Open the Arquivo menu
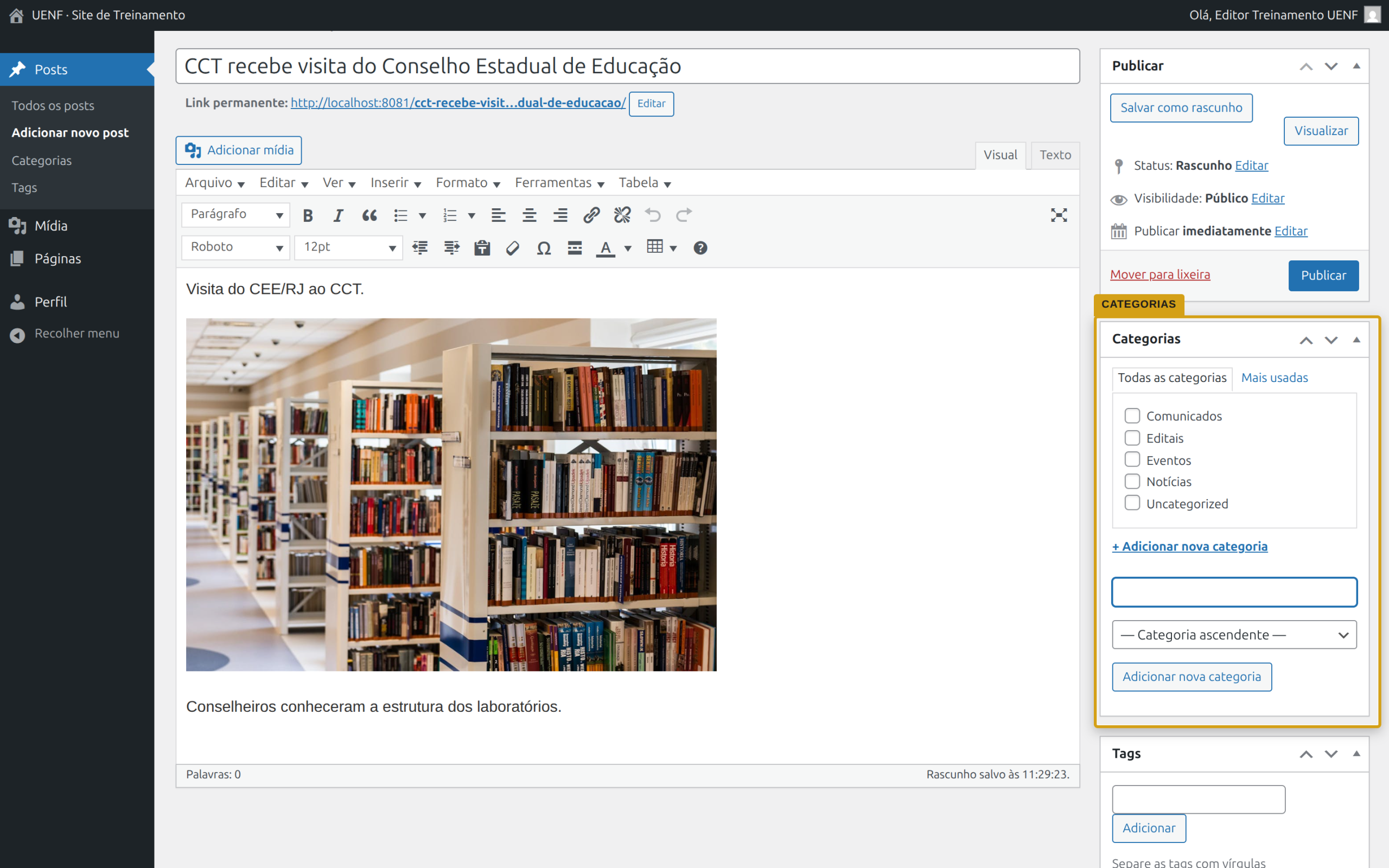This screenshot has width=1389, height=868. pyautogui.click(x=215, y=183)
